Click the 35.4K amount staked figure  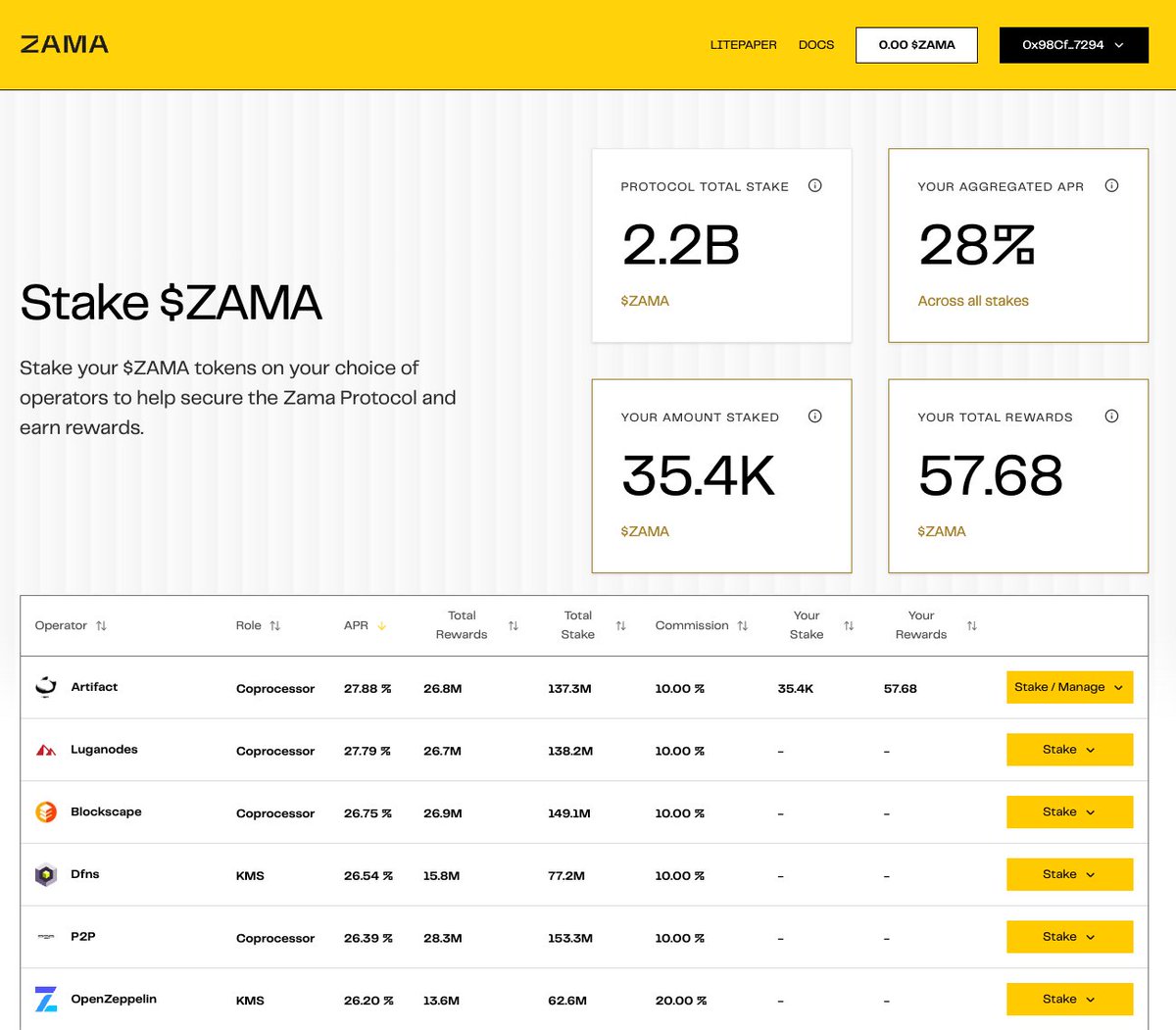(698, 475)
